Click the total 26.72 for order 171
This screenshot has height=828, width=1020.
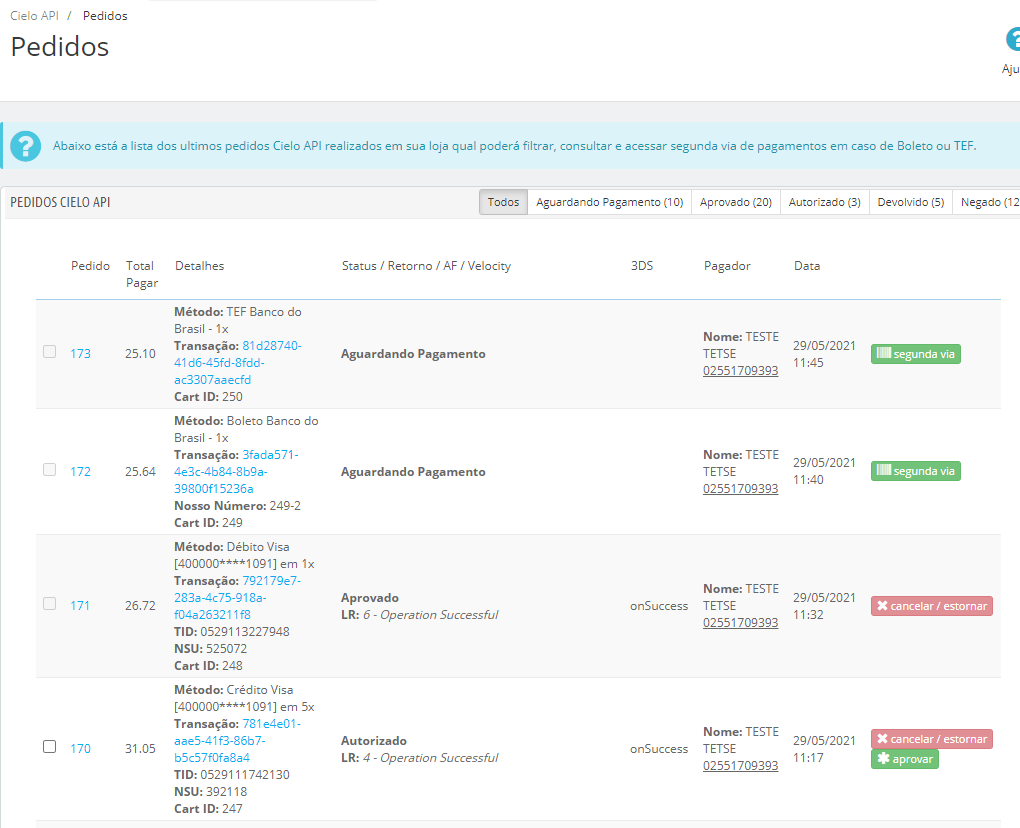coord(141,606)
